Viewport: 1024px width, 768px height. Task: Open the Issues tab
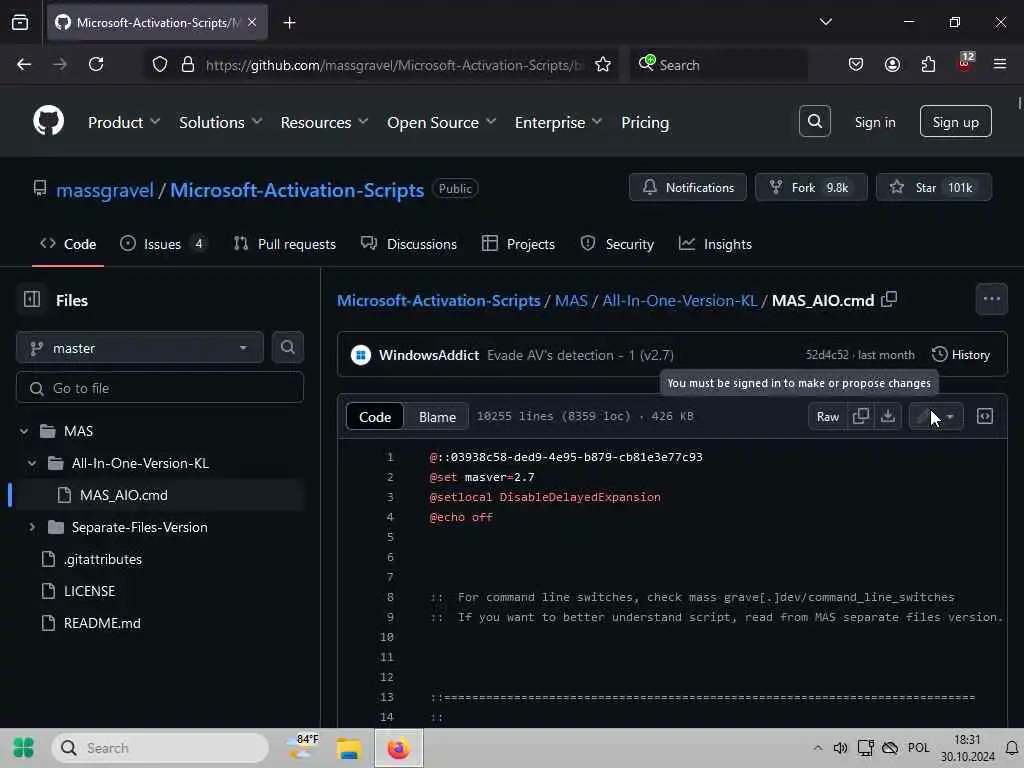(163, 244)
